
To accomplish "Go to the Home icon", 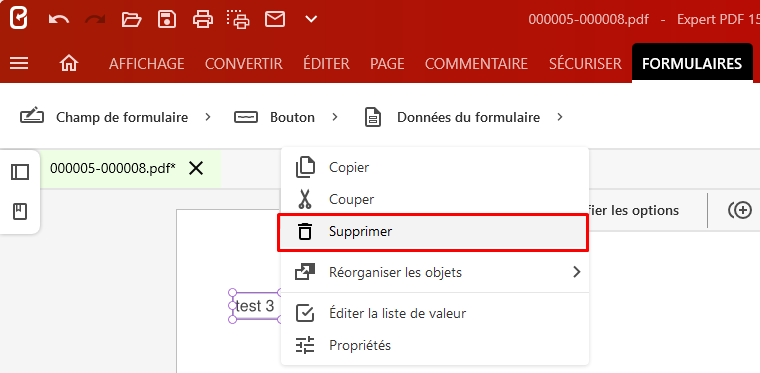I will 69,63.
